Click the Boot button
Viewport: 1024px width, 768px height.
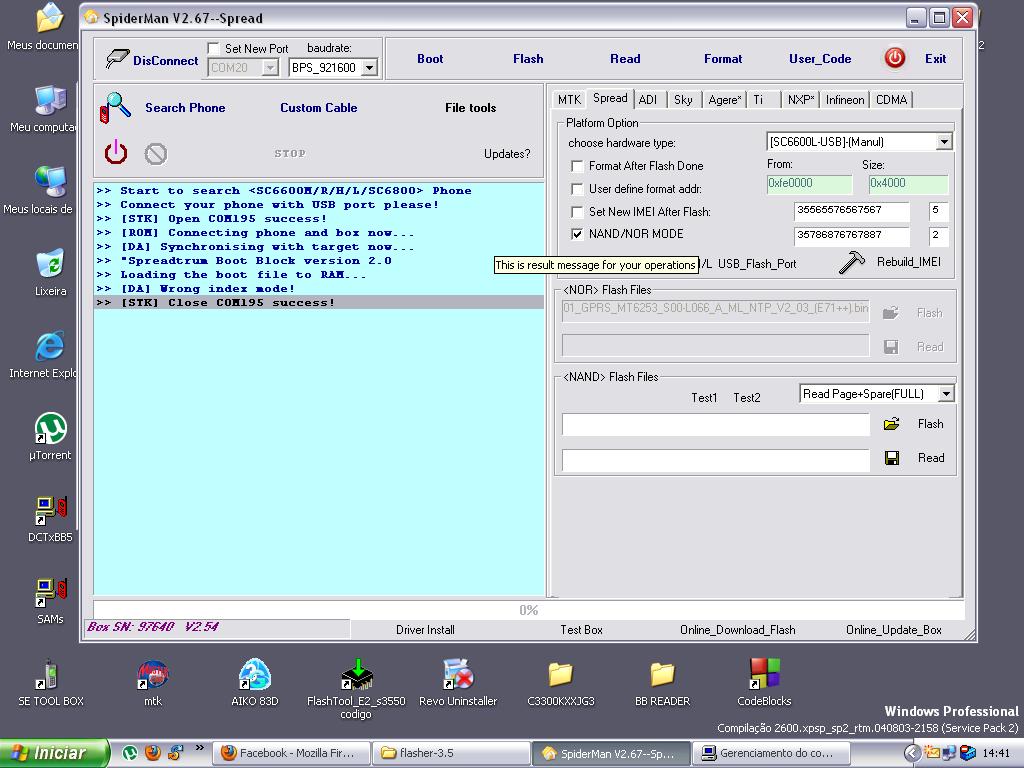tap(430, 59)
